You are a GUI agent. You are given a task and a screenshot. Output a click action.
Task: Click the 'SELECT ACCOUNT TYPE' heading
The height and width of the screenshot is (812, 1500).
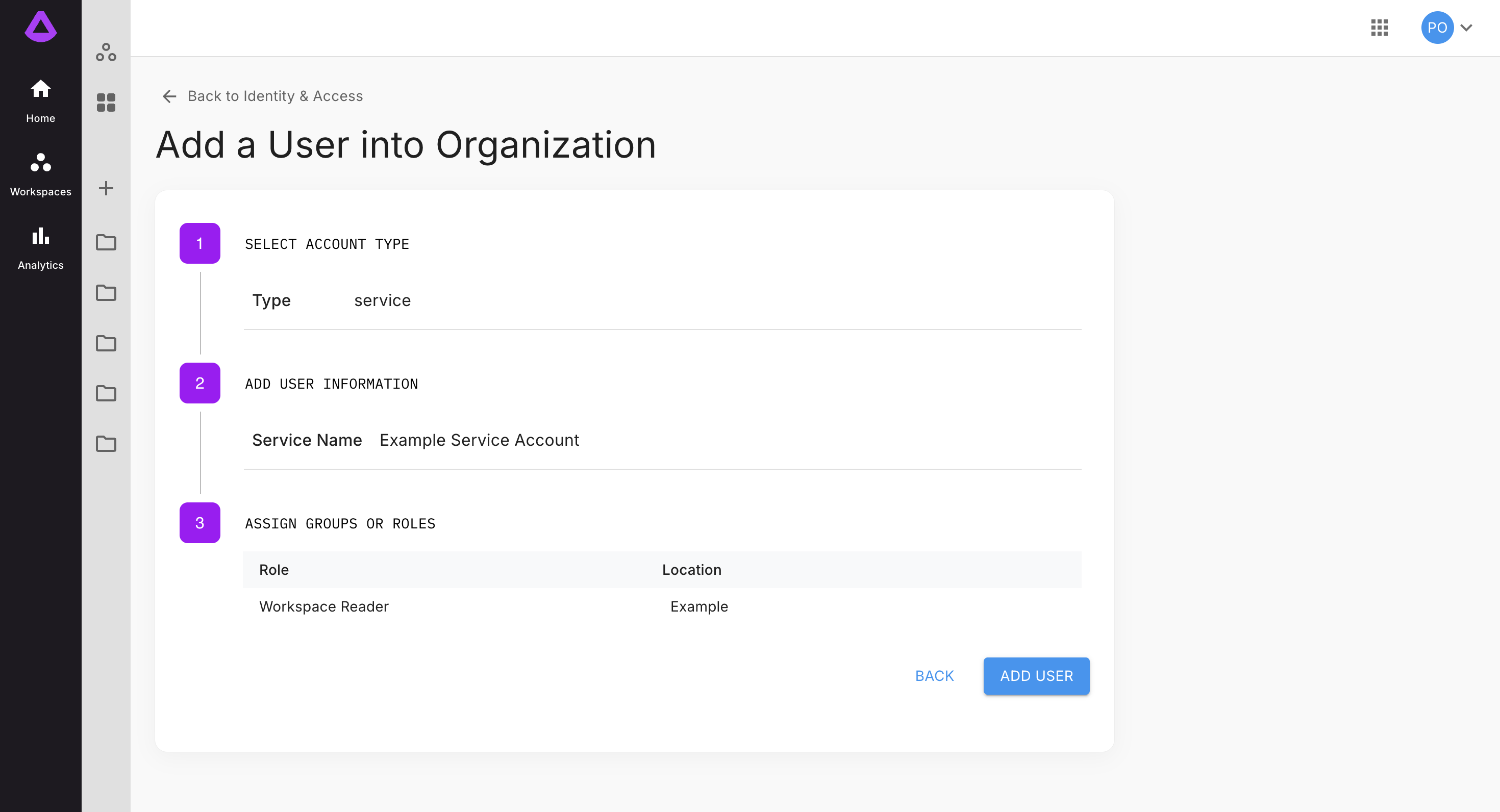tap(327, 244)
